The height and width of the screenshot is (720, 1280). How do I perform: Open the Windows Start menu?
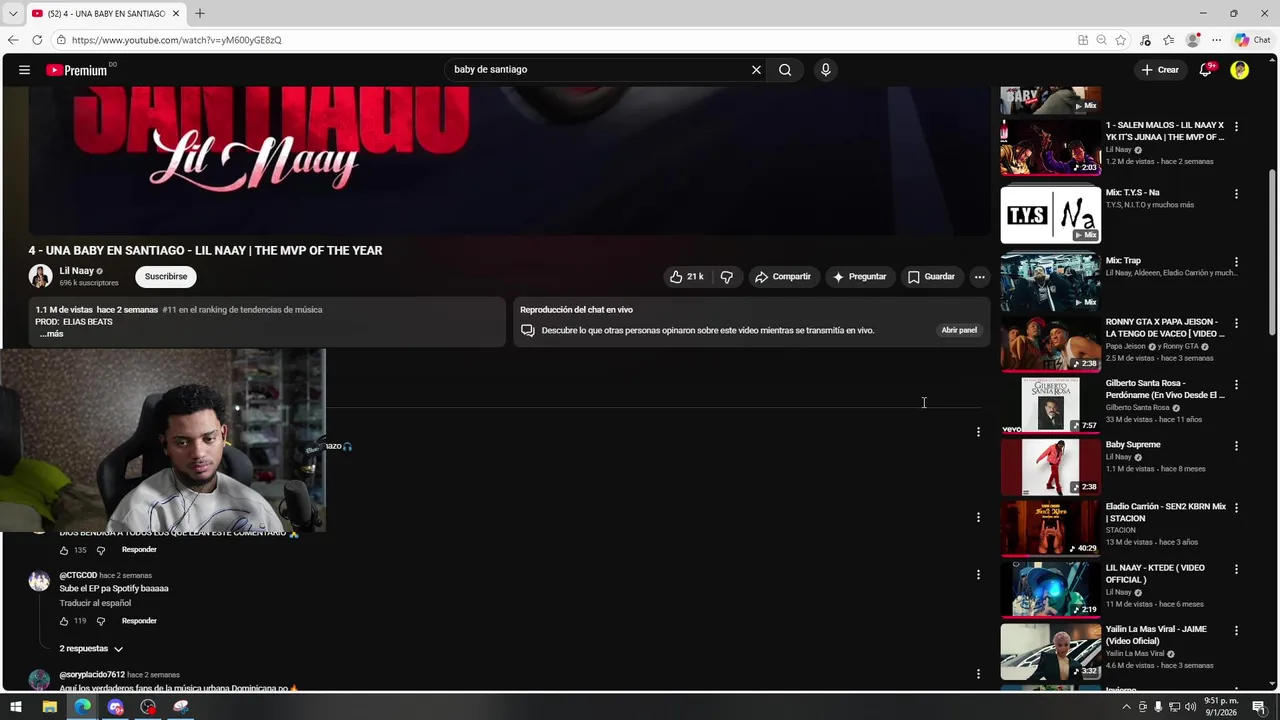(x=16, y=707)
